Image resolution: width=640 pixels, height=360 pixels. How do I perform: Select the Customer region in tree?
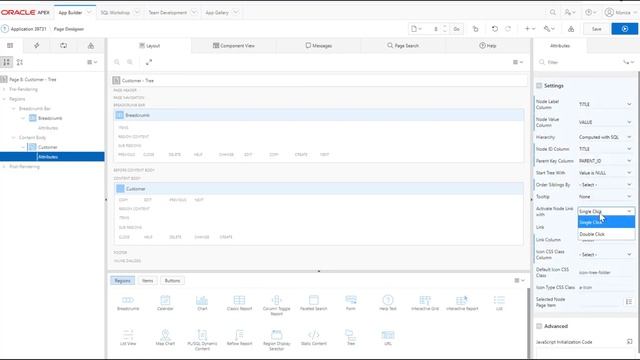47,147
